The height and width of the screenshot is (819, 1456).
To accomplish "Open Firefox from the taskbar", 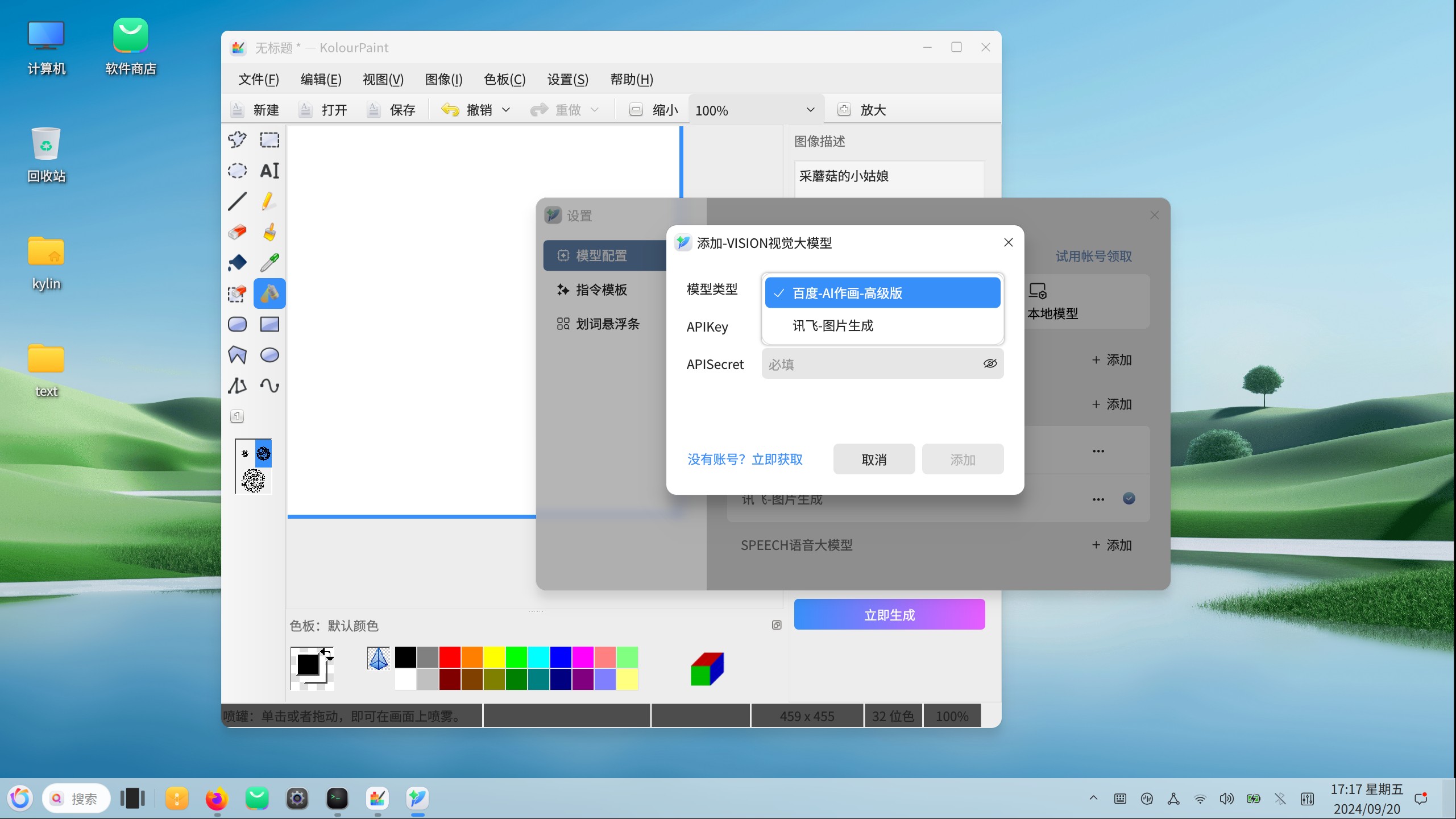I will coord(217,799).
